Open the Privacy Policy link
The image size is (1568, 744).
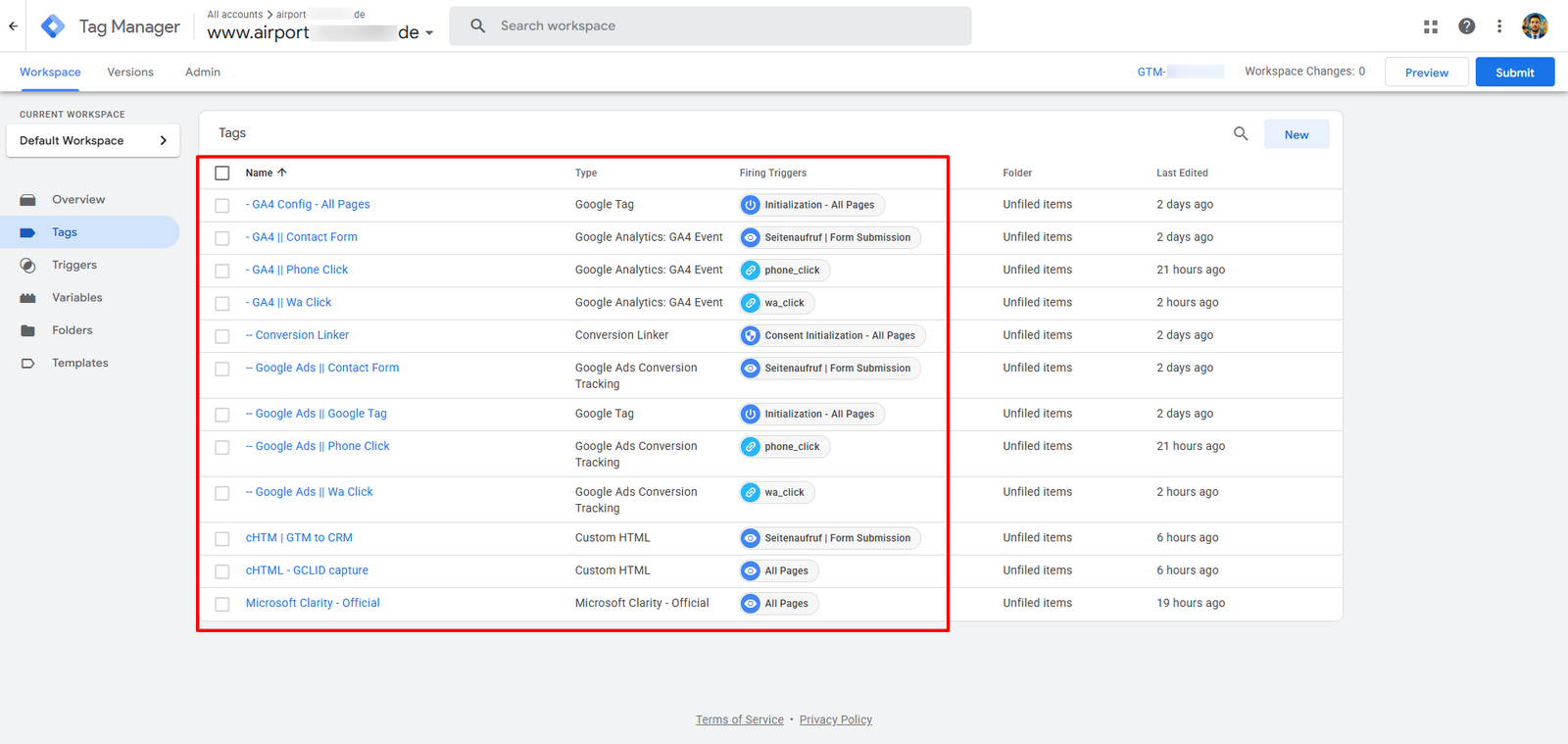836,719
